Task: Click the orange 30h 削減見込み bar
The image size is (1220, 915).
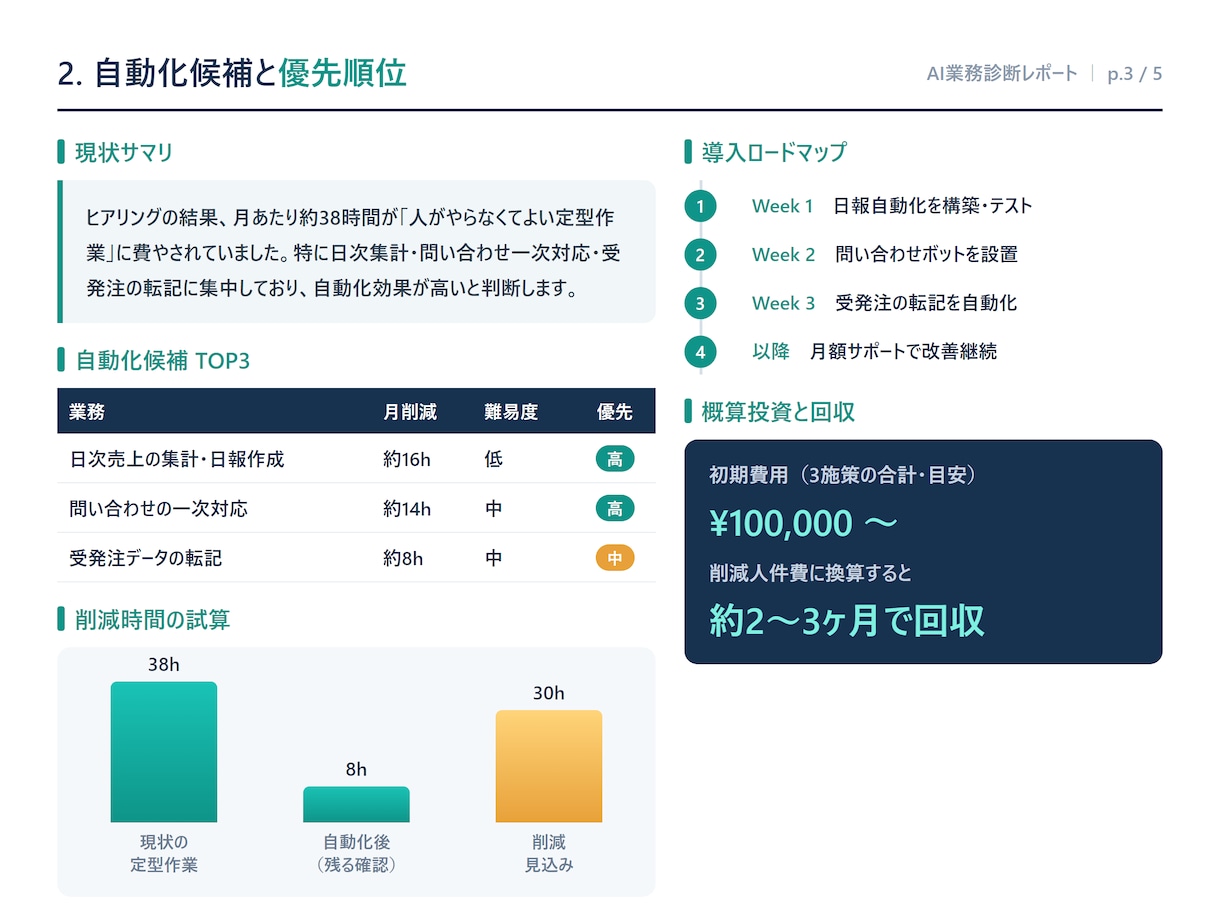Action: tap(549, 767)
